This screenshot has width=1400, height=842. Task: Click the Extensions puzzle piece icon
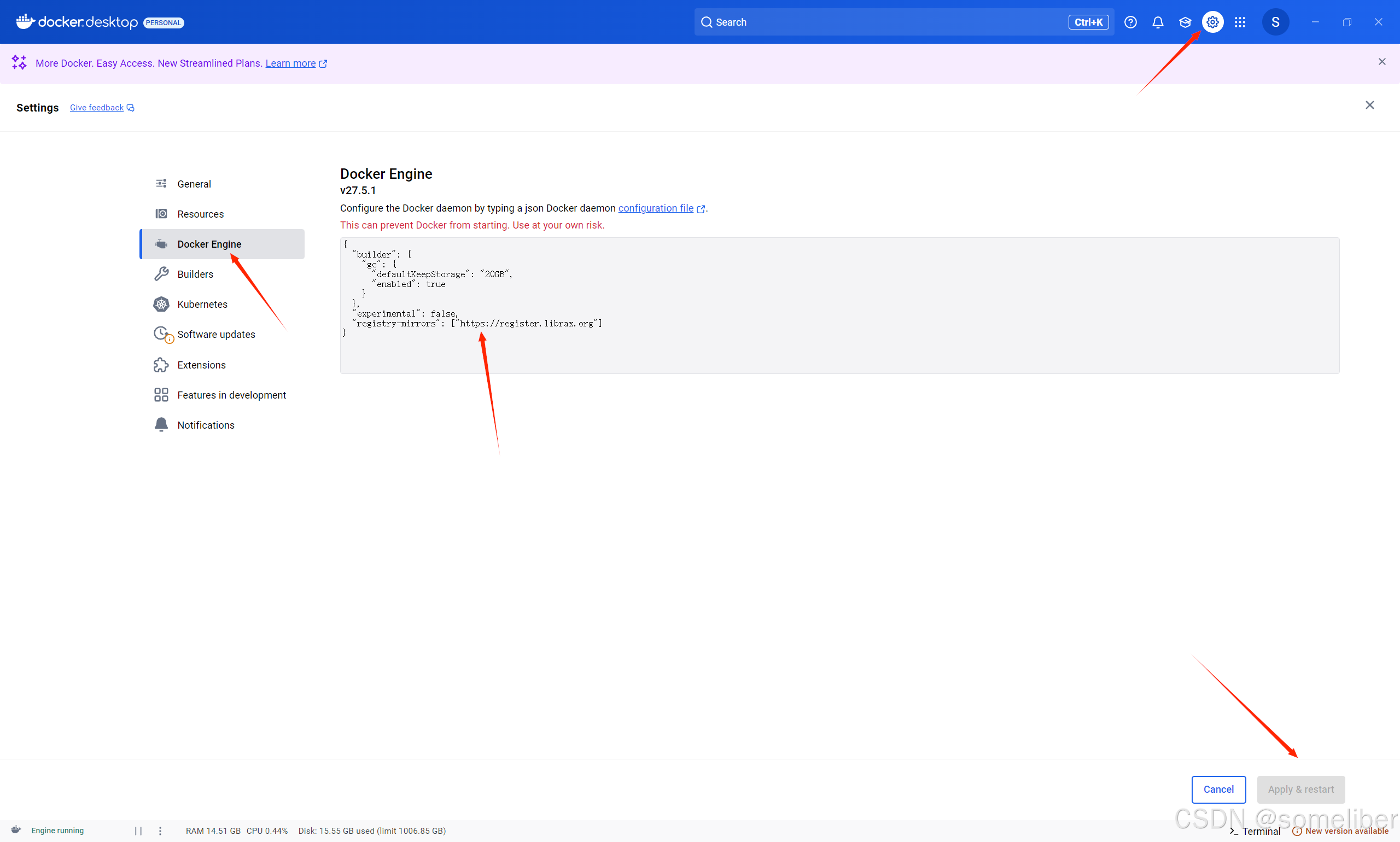tap(161, 365)
